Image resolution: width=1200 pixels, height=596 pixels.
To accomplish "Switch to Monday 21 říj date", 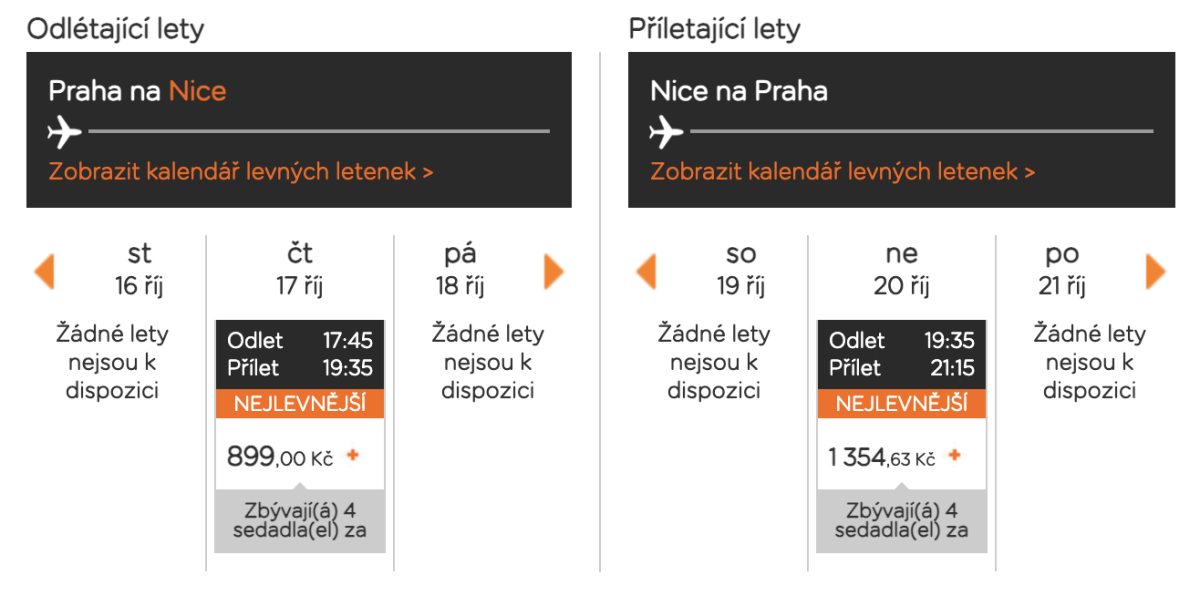I will coord(1062,270).
